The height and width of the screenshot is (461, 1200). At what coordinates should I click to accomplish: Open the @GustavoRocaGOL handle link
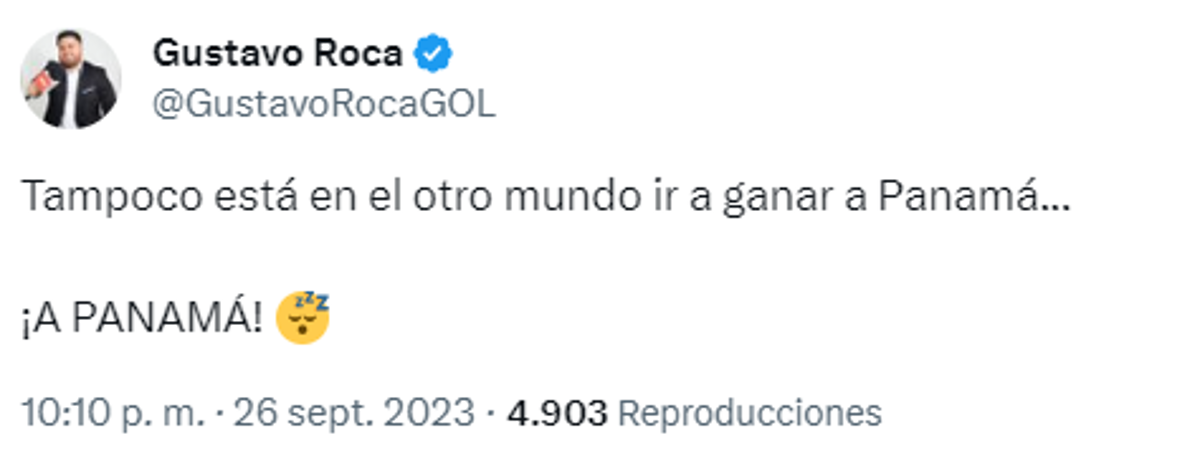pyautogui.click(x=323, y=105)
